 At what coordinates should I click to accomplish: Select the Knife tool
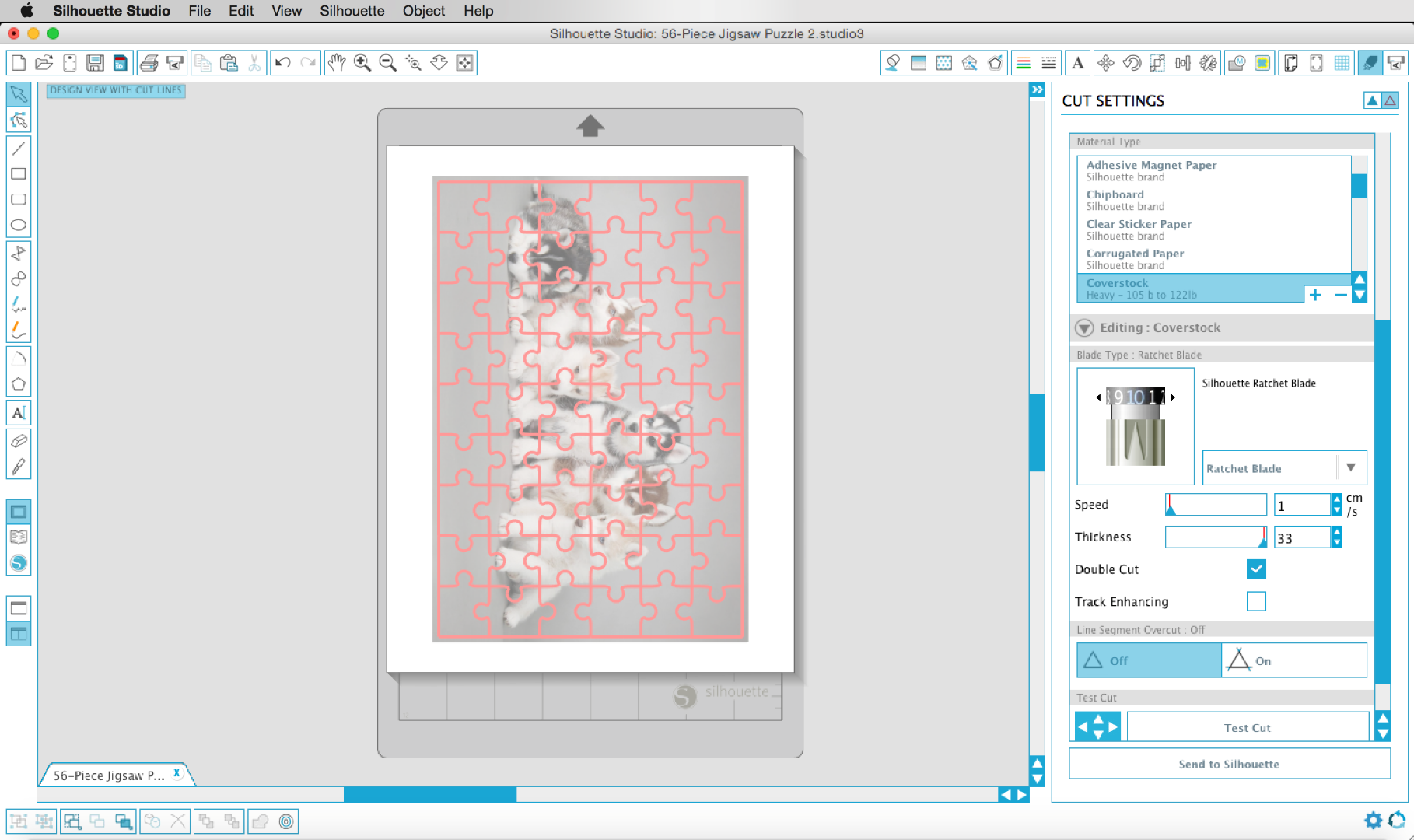19,467
